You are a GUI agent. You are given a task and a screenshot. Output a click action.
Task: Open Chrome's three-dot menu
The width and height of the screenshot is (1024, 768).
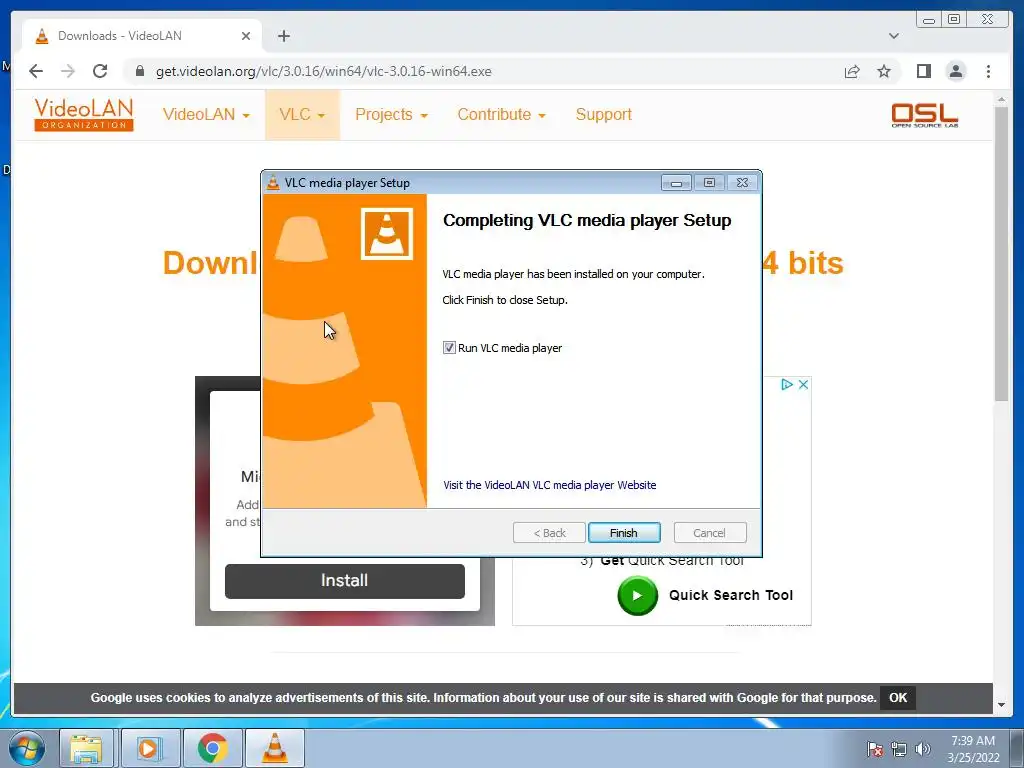pos(988,71)
